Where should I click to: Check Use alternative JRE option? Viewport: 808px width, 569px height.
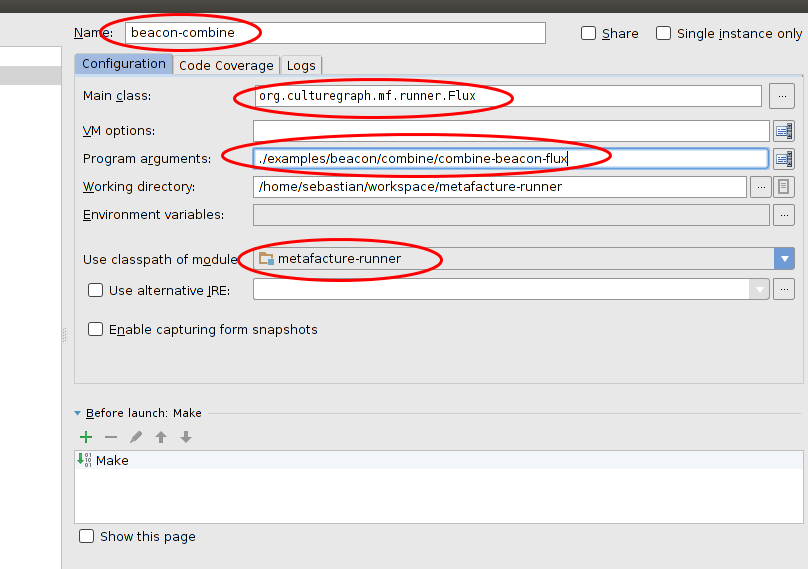[96, 290]
